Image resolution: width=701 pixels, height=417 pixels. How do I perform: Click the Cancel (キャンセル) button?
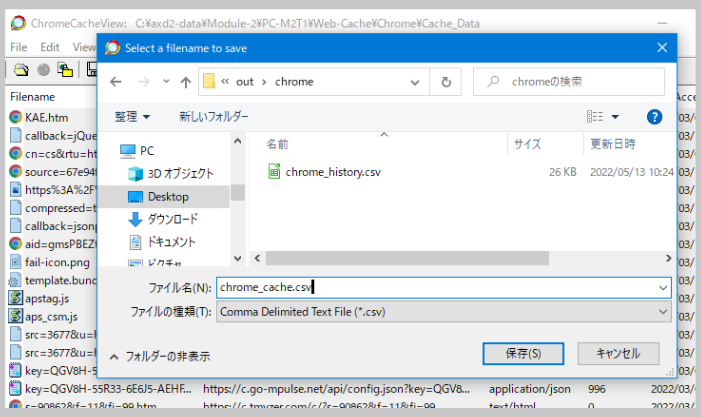point(618,354)
